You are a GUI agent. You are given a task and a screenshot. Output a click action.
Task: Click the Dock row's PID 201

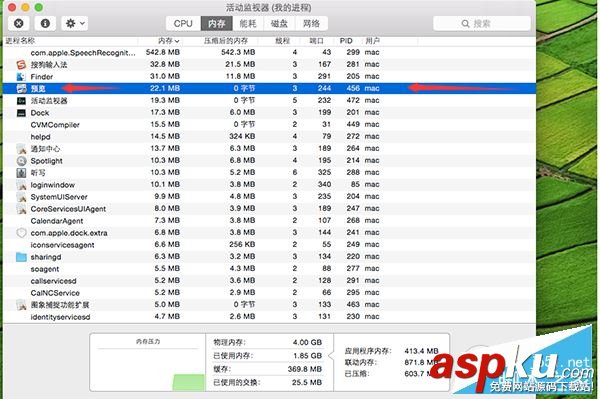pos(353,113)
